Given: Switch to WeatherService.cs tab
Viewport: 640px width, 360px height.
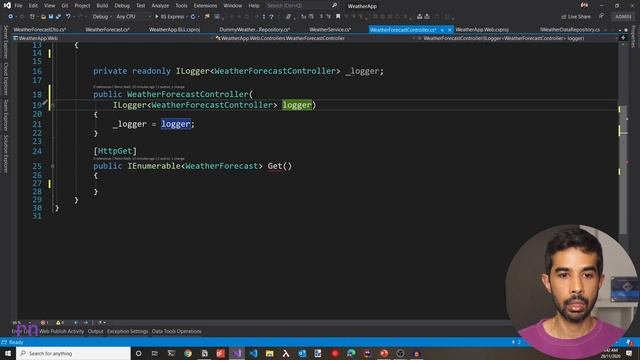Looking at the screenshot, I should click(x=330, y=30).
